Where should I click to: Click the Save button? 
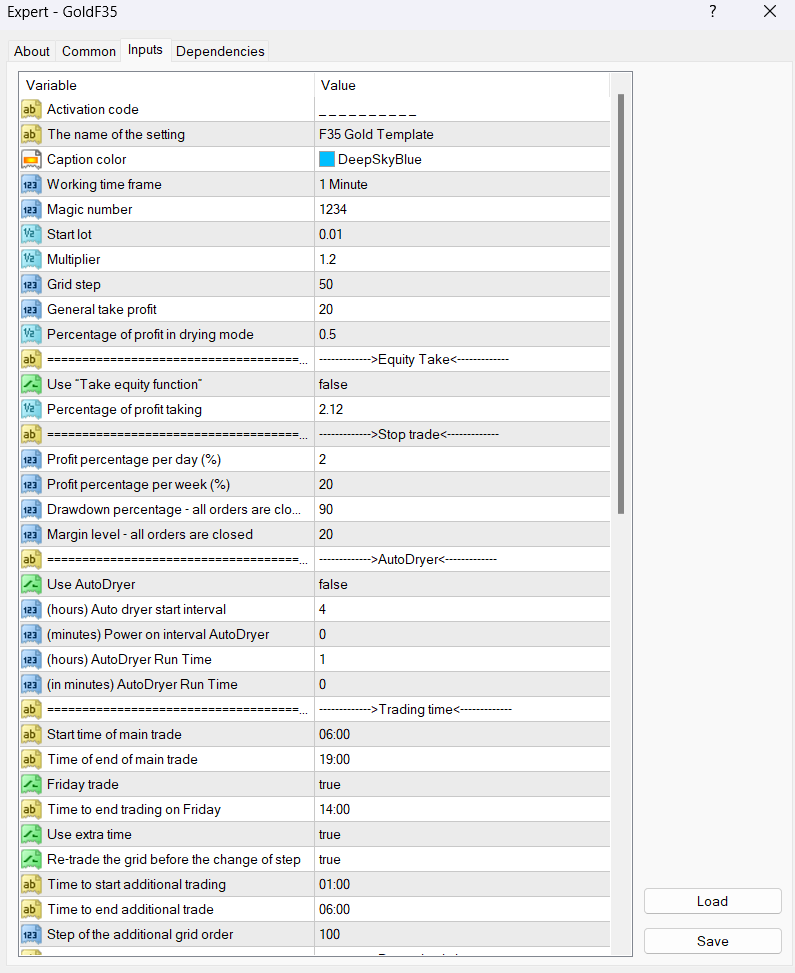[712, 941]
